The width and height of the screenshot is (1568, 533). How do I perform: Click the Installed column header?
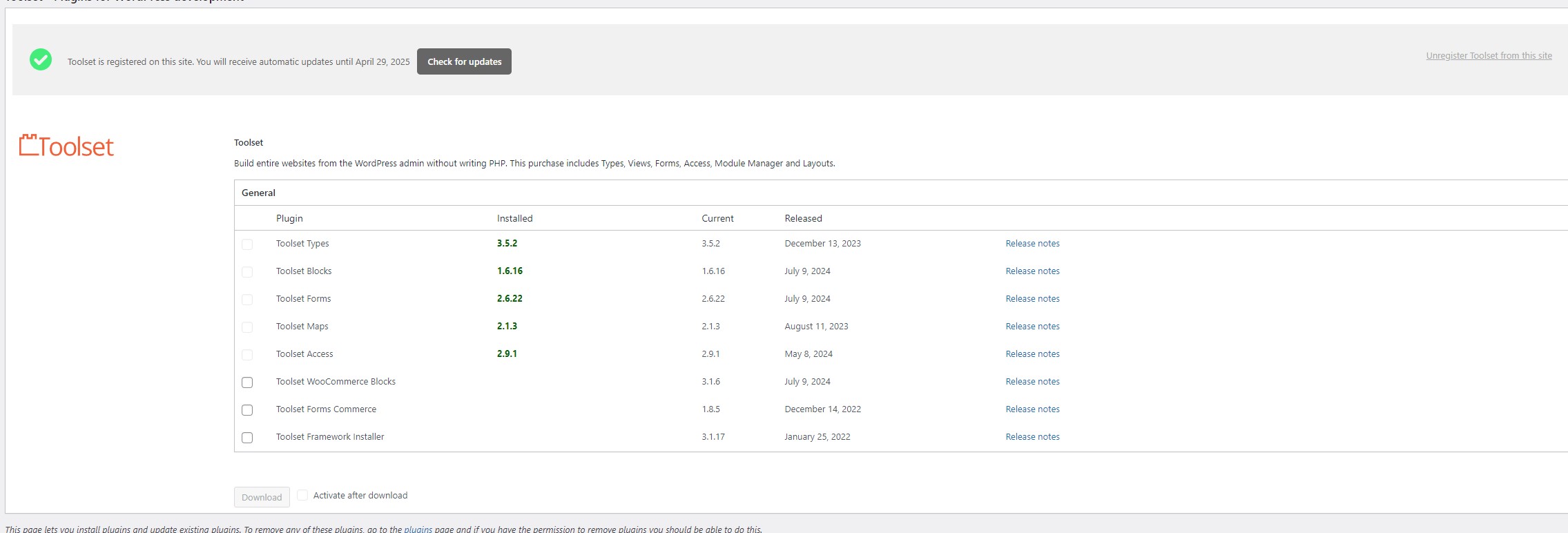[514, 218]
